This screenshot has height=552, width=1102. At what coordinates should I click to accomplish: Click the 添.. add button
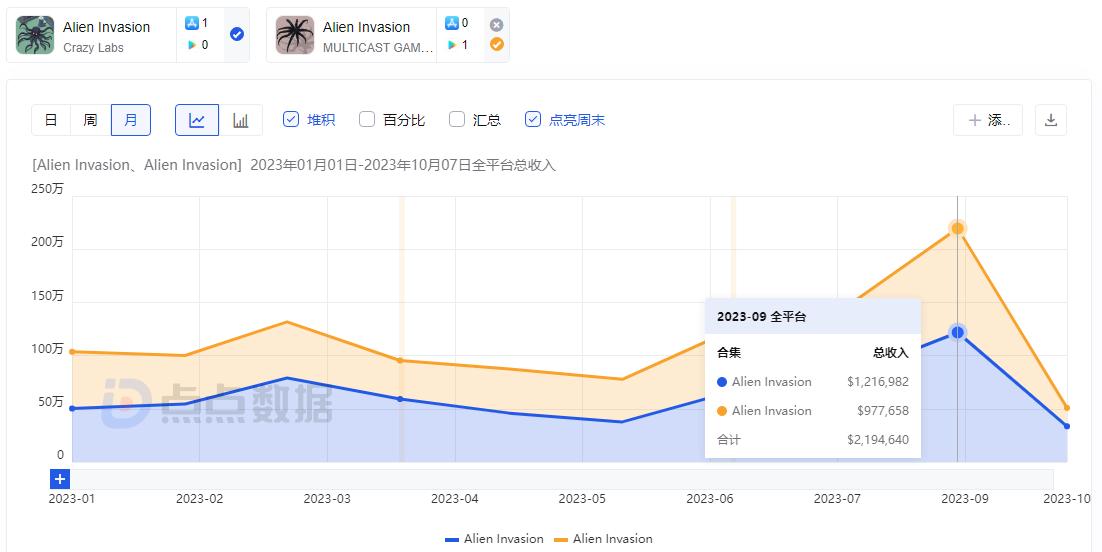988,120
